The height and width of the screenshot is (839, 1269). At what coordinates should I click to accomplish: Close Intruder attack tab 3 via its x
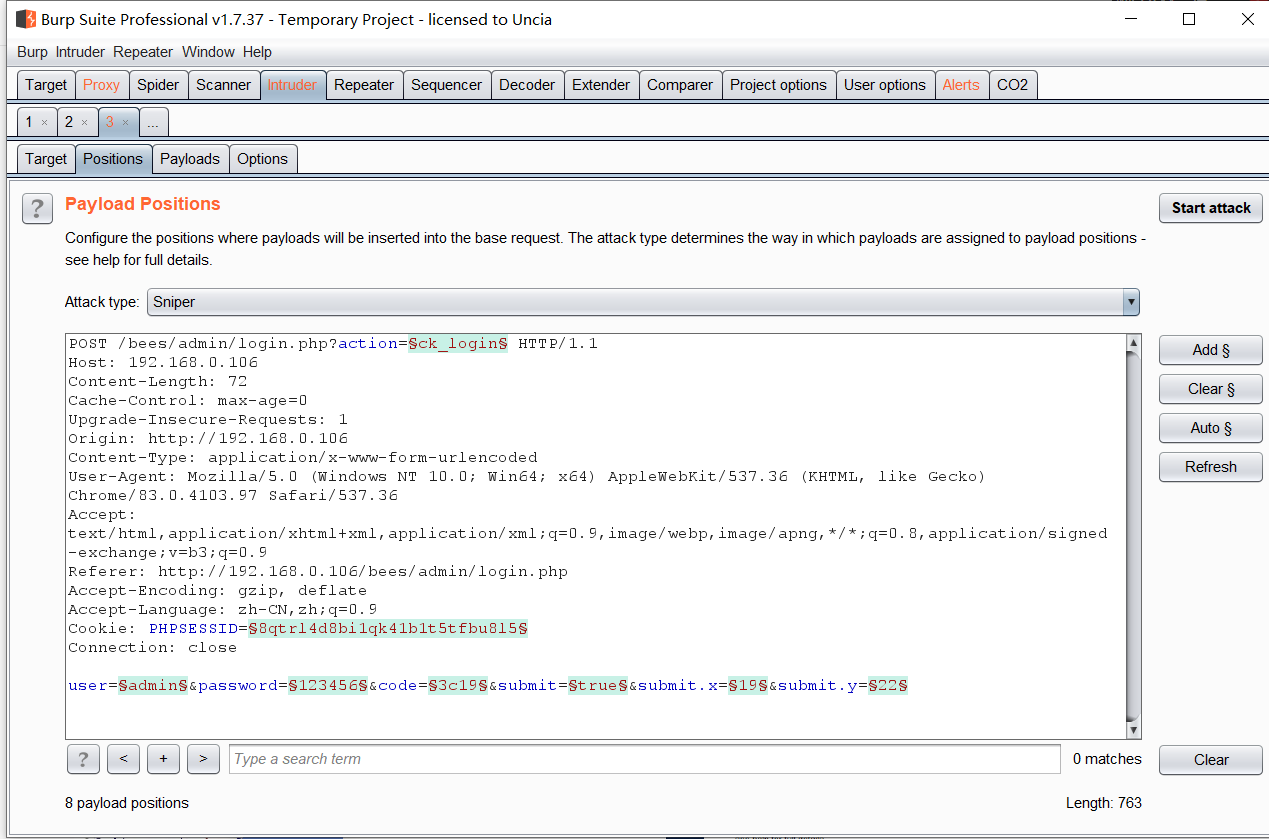coord(125,123)
